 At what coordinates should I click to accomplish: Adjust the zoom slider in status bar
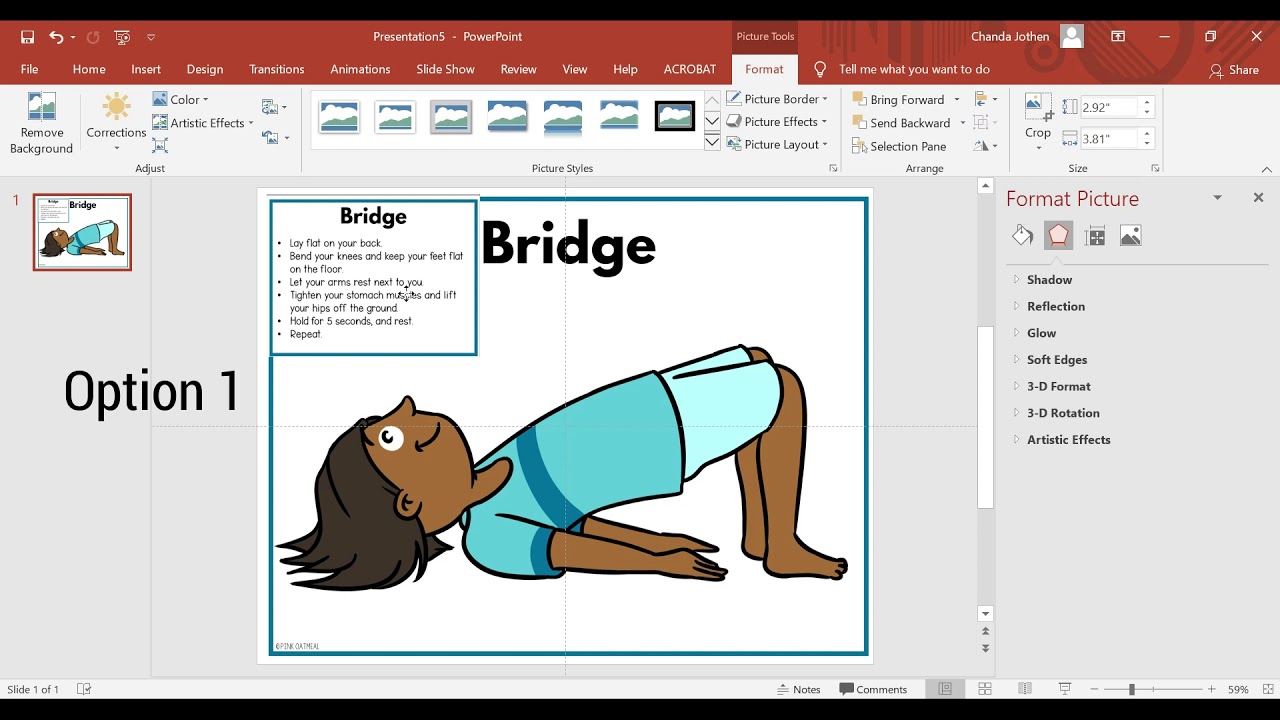[x=1132, y=689]
